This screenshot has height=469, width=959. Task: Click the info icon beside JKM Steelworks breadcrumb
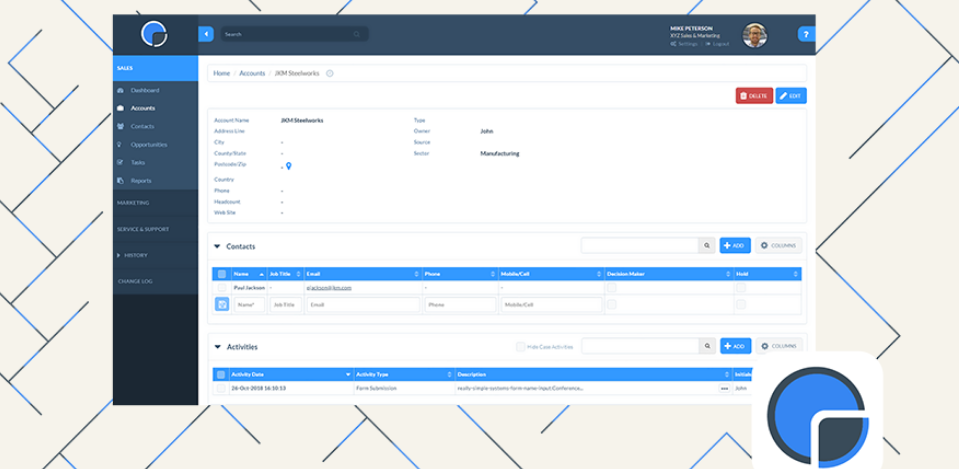330,73
